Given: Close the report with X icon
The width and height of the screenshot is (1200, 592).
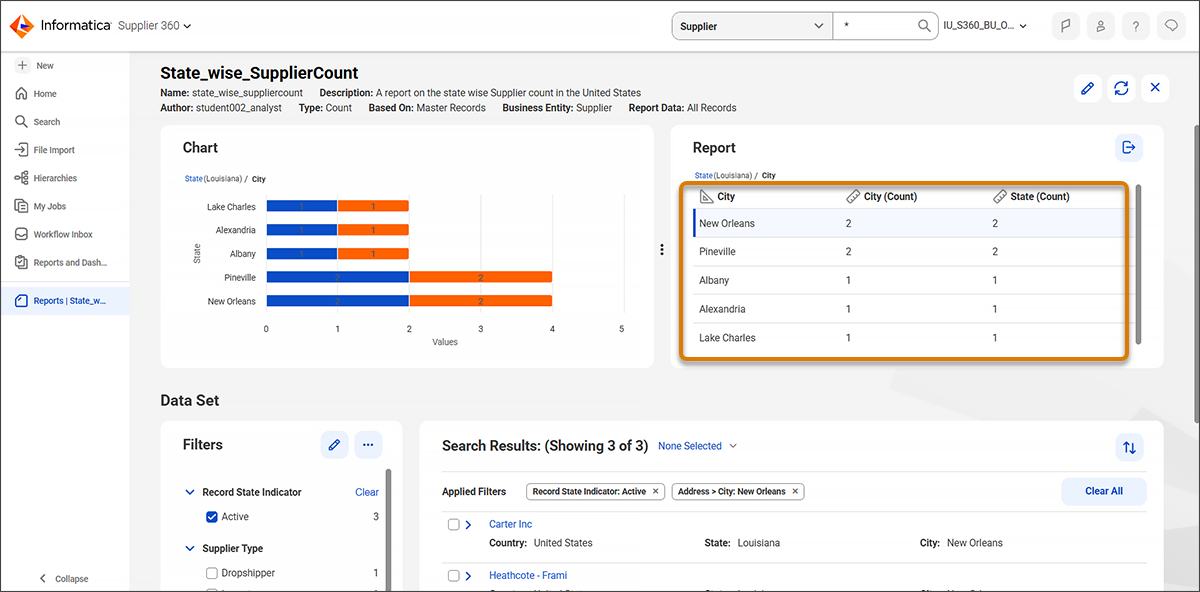Looking at the screenshot, I should pyautogui.click(x=1155, y=88).
